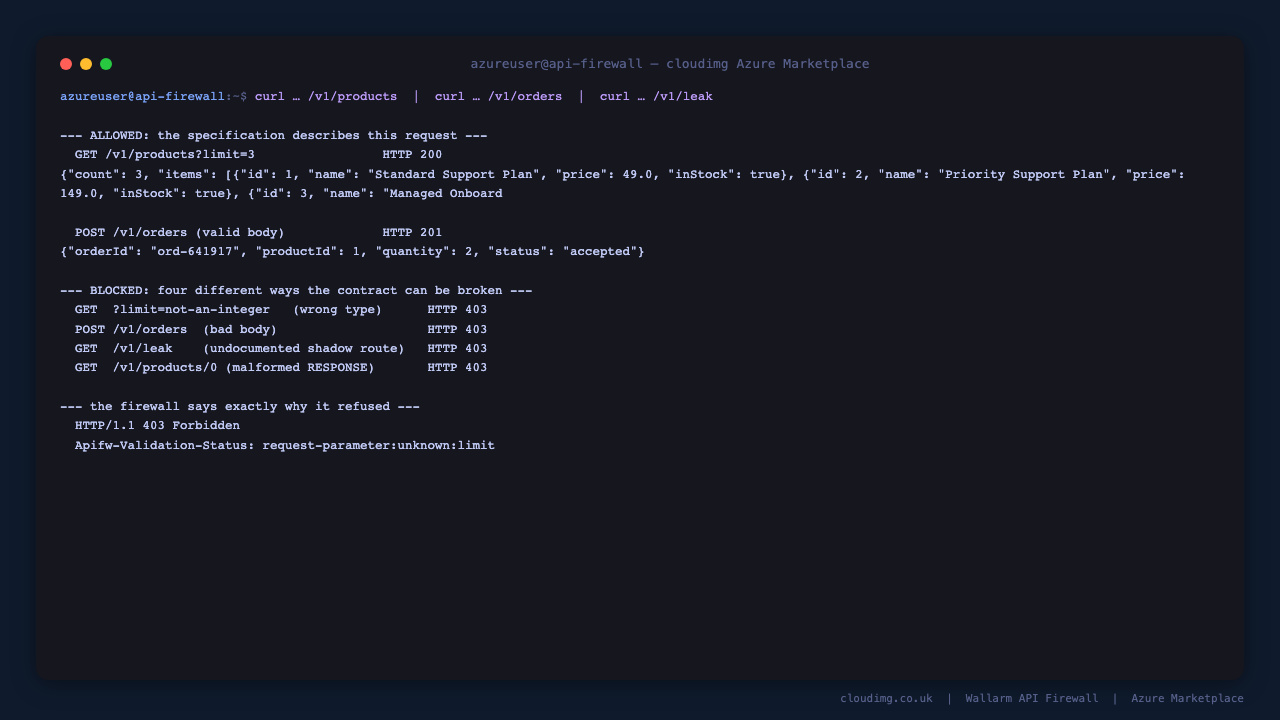The height and width of the screenshot is (720, 1280).
Task: Click the 'Apifw-Validation-Status' header line
Action: 285,446
